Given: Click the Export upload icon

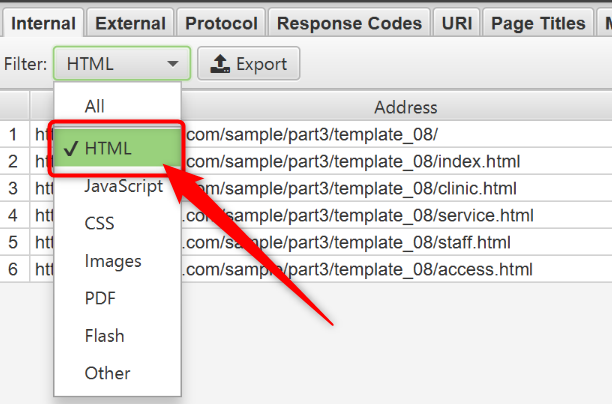Looking at the screenshot, I should point(219,65).
